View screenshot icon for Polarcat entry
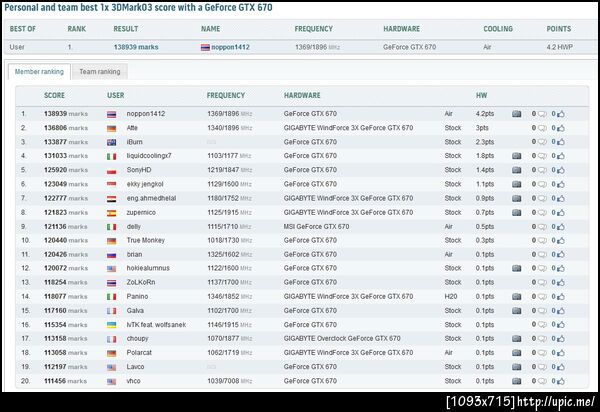600x412 pixels. click(516, 353)
